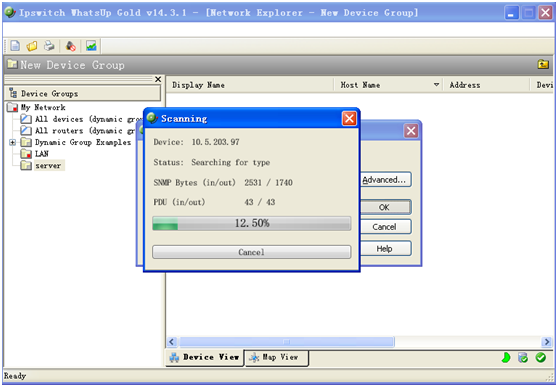
Task: Click the left arrow of horizontal scrollbar
Action: [172, 342]
